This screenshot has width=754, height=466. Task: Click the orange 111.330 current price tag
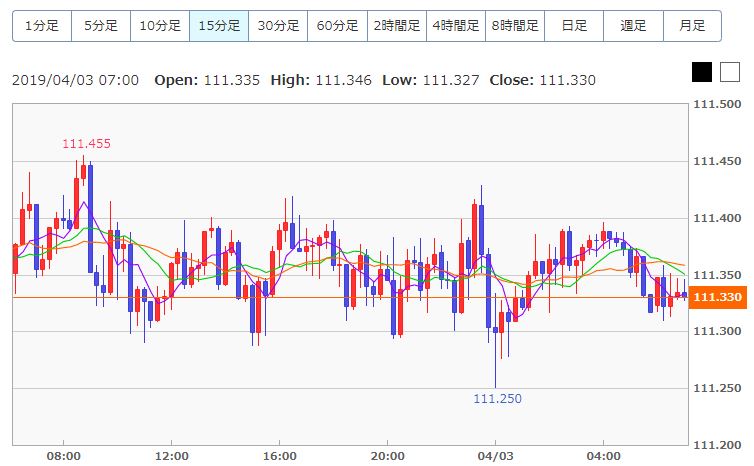pos(717,297)
